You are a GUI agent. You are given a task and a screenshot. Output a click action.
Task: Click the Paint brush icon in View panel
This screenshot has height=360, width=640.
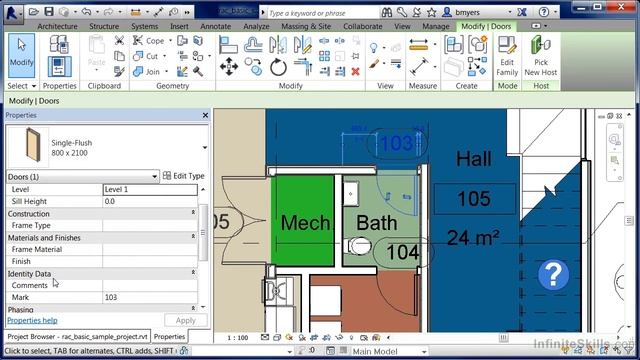(x=374, y=64)
